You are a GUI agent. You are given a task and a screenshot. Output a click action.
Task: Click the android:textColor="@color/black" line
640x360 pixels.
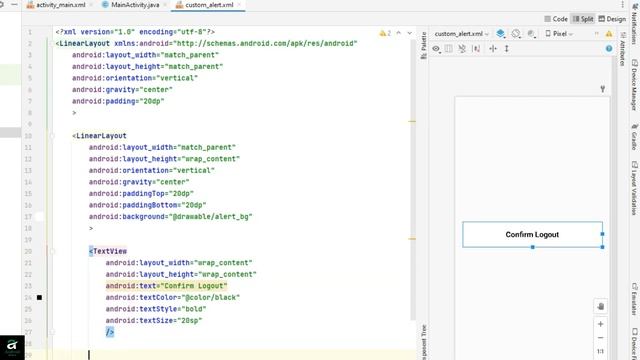(173, 298)
